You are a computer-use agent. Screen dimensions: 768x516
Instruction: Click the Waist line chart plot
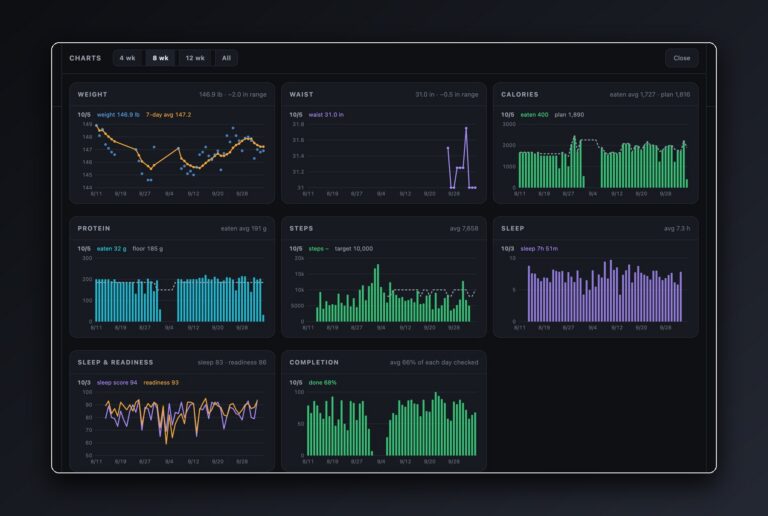tap(392, 156)
